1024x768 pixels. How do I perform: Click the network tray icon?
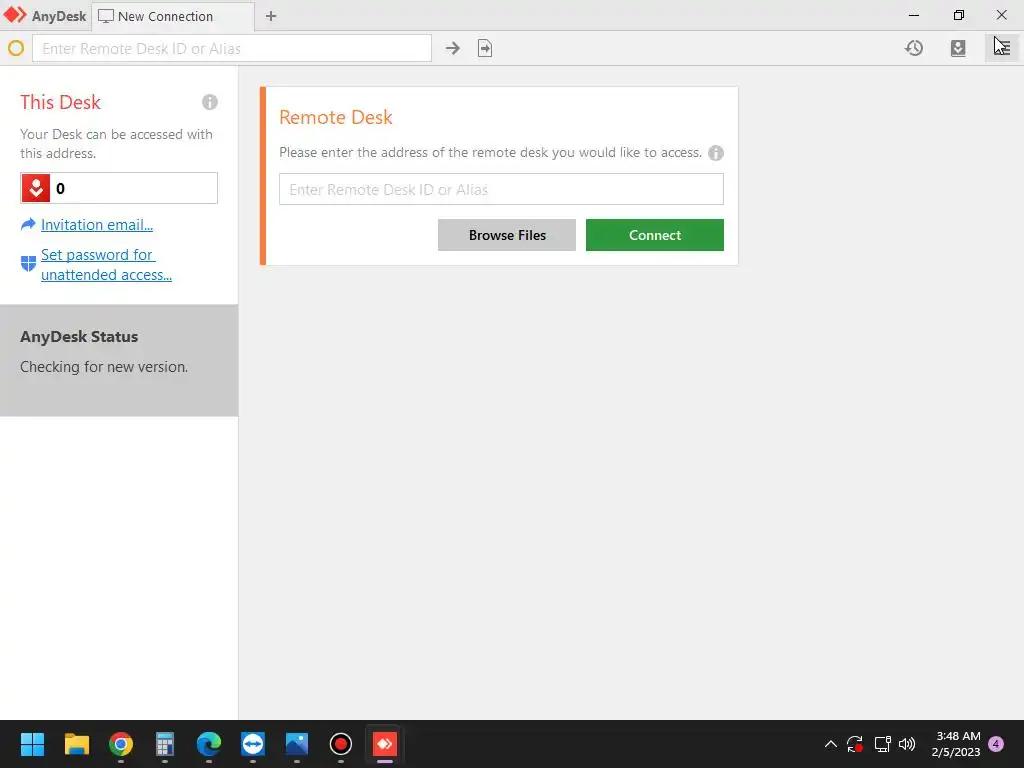click(x=882, y=744)
